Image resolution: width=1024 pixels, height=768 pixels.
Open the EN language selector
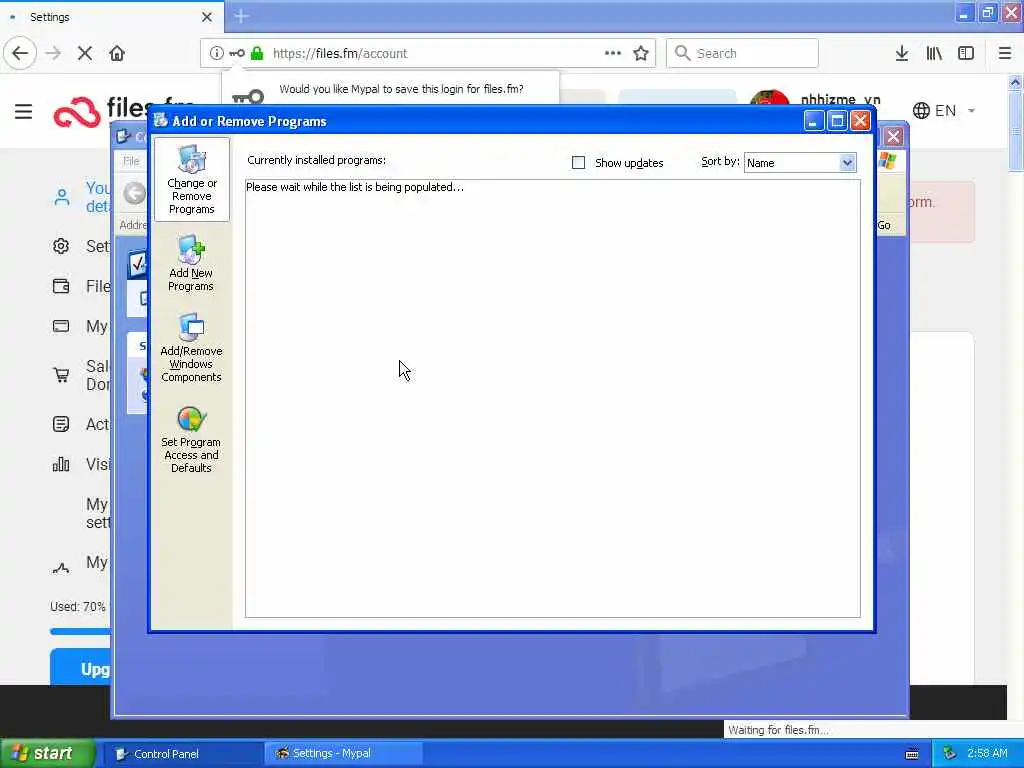pyautogui.click(x=944, y=111)
